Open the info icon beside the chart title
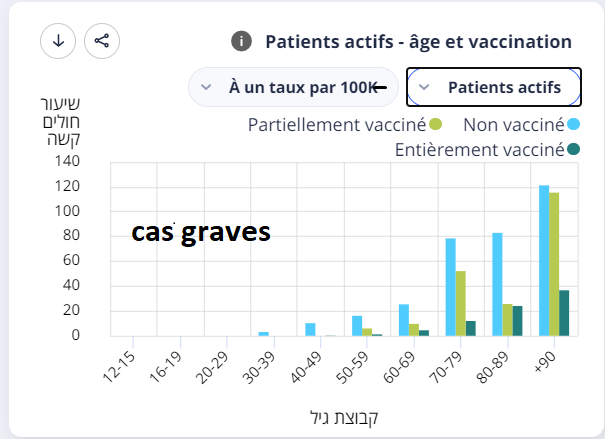 [x=240, y=41]
